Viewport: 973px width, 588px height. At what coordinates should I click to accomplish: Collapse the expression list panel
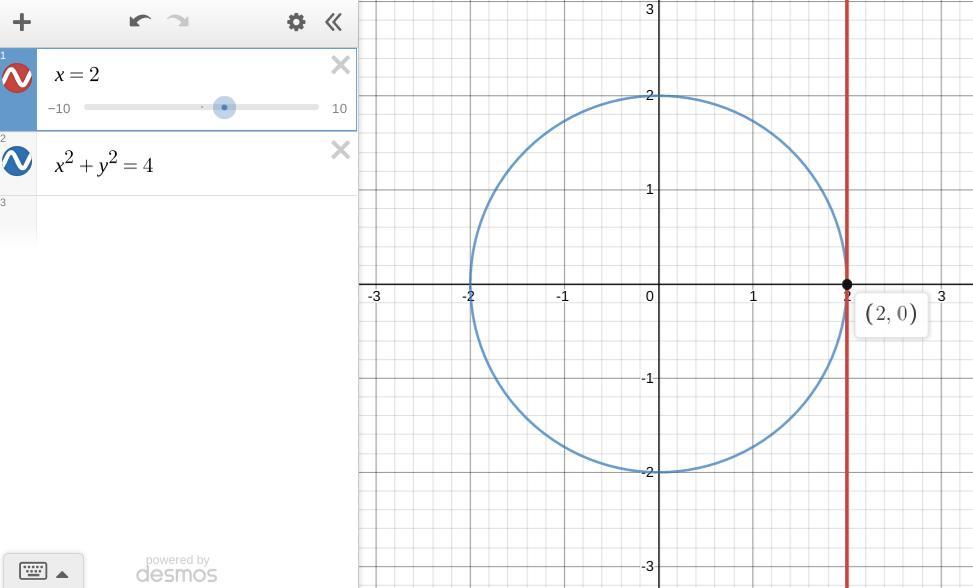click(x=333, y=22)
